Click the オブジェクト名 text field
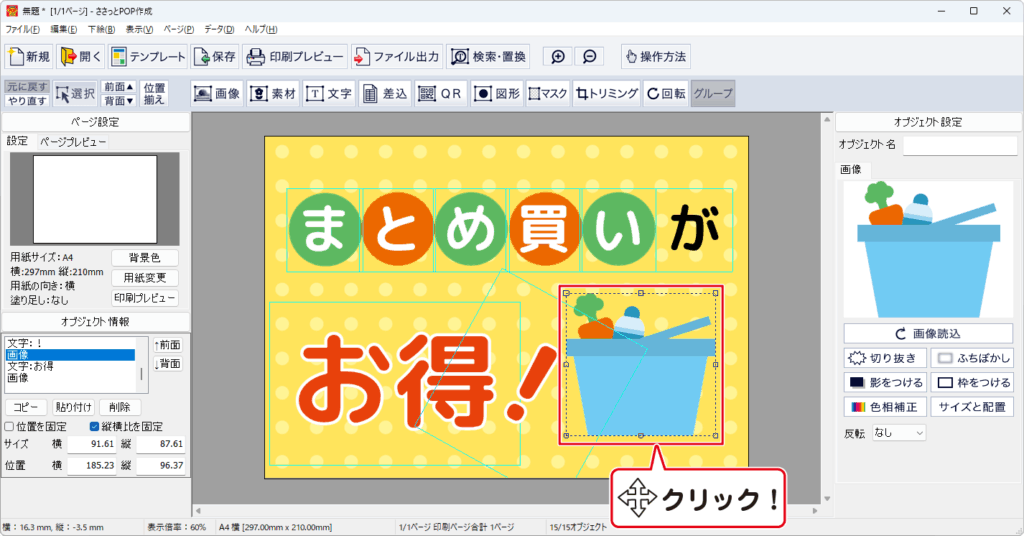Image resolution: width=1024 pixels, height=536 pixels. (x=959, y=146)
